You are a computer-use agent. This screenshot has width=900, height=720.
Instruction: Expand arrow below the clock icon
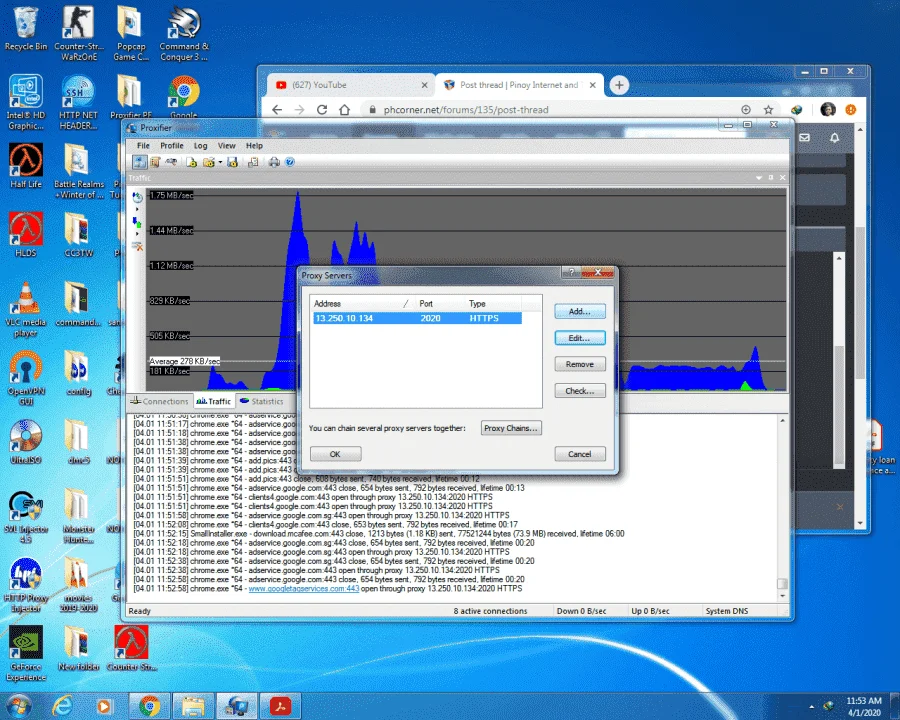137,210
